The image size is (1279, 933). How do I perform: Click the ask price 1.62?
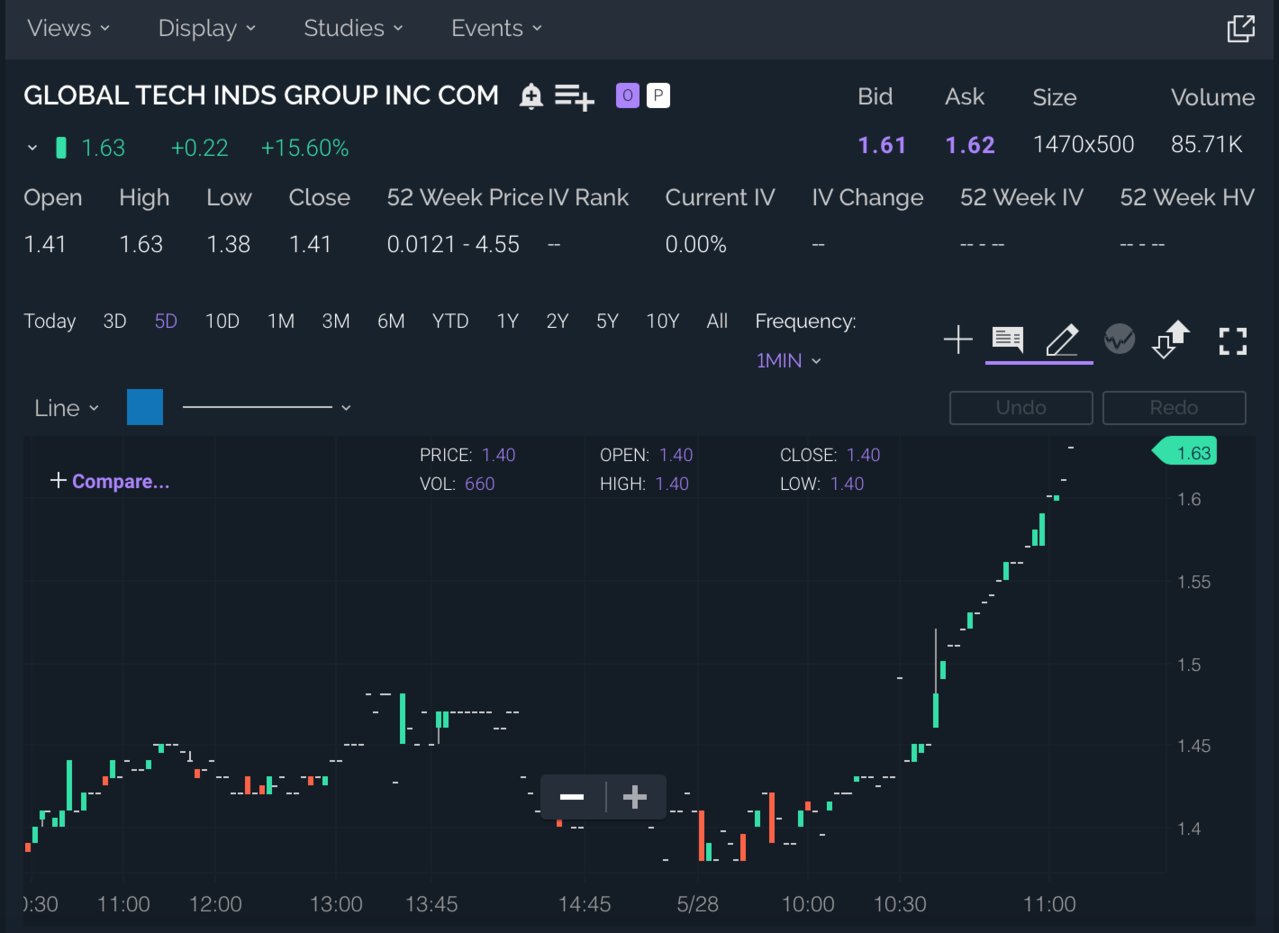coord(970,145)
